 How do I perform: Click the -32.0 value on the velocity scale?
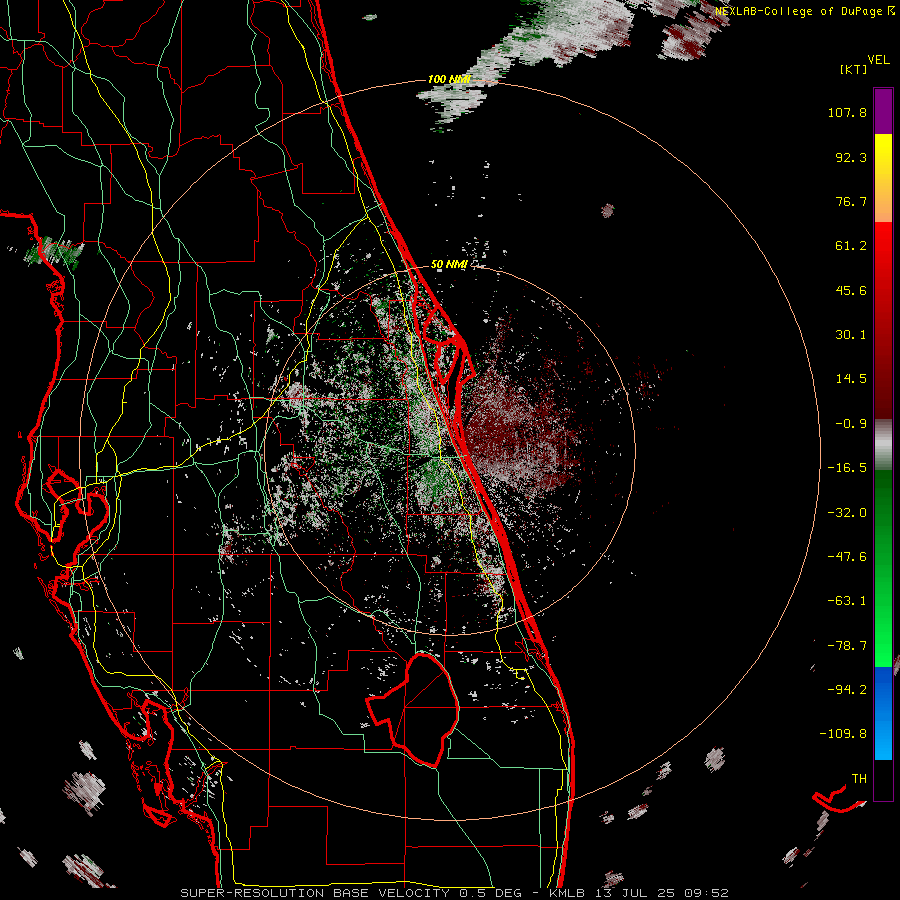tap(847, 513)
